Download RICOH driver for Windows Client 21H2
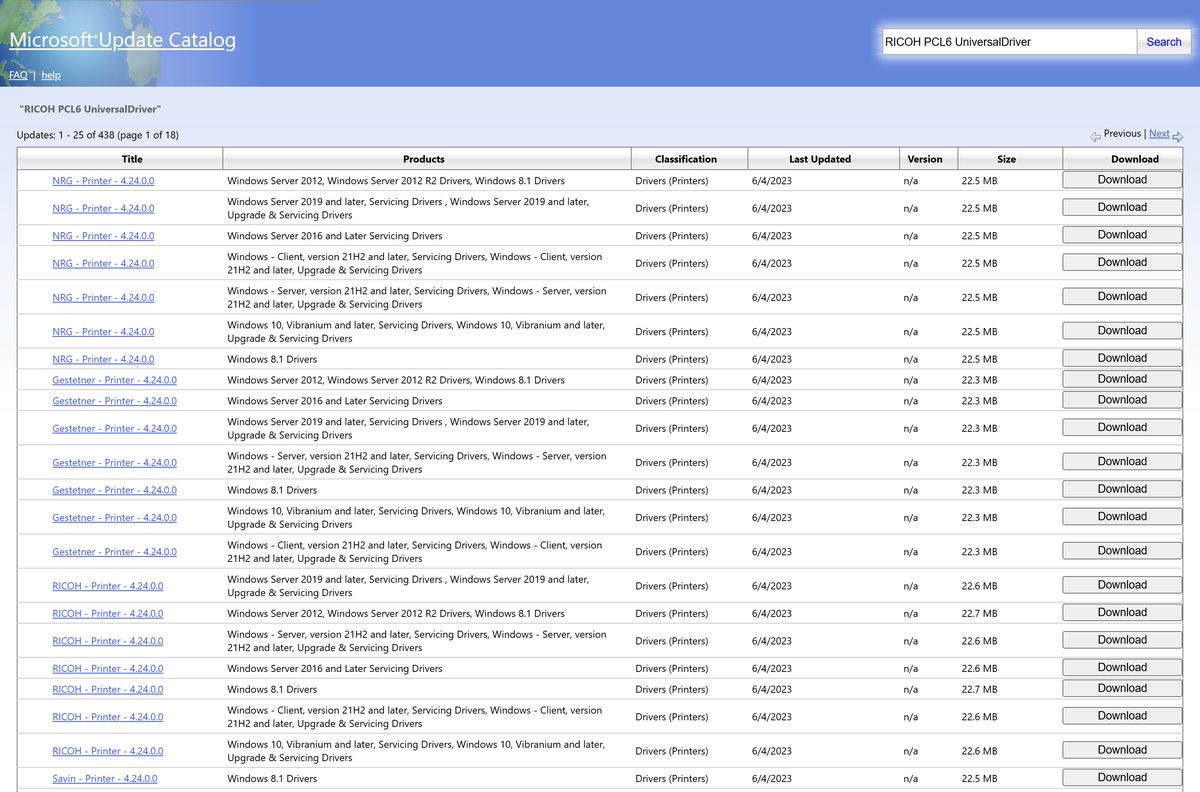This screenshot has width=1200, height=792. pyautogui.click(x=1122, y=716)
